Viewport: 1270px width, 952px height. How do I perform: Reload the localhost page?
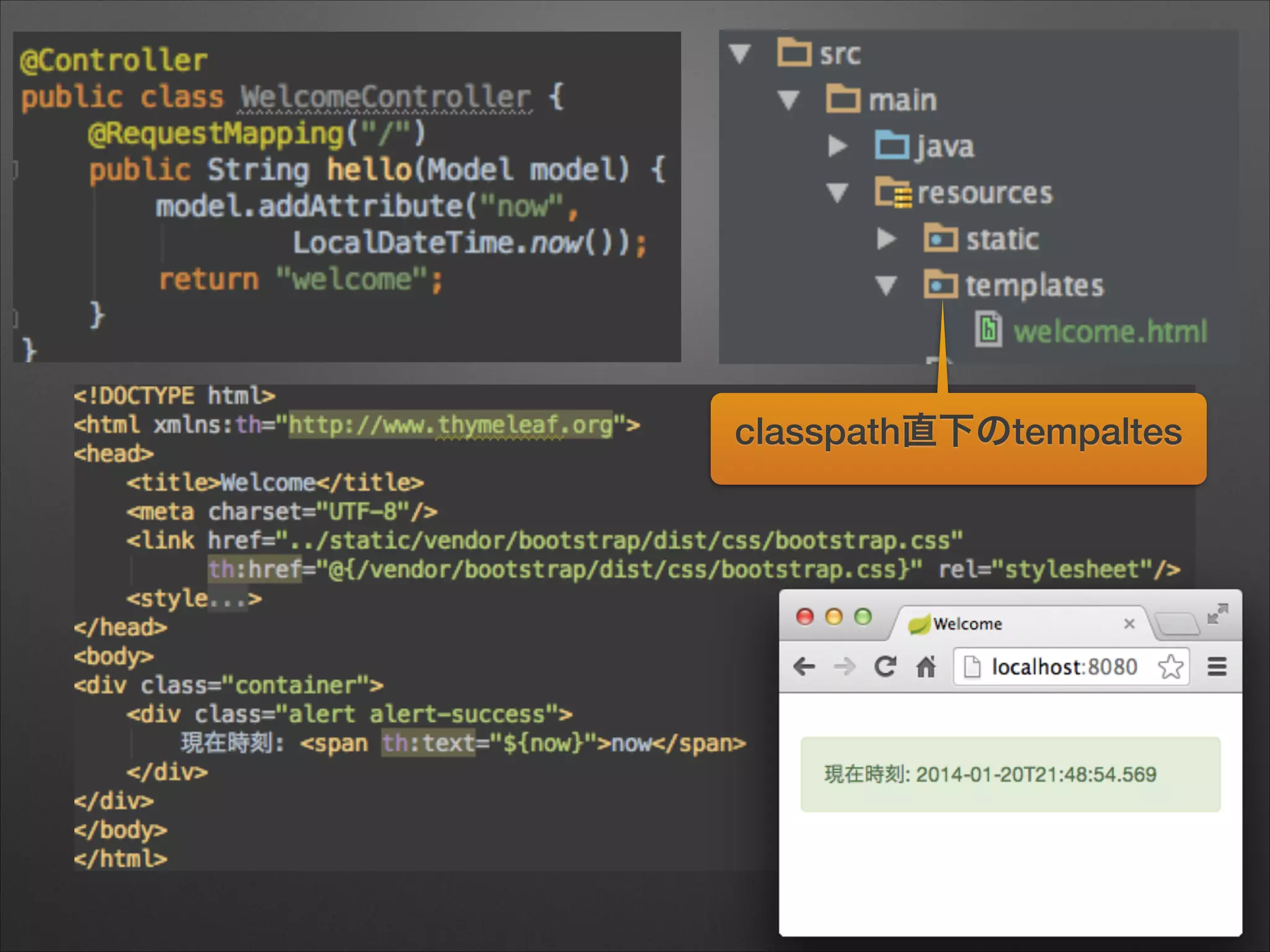(x=885, y=666)
